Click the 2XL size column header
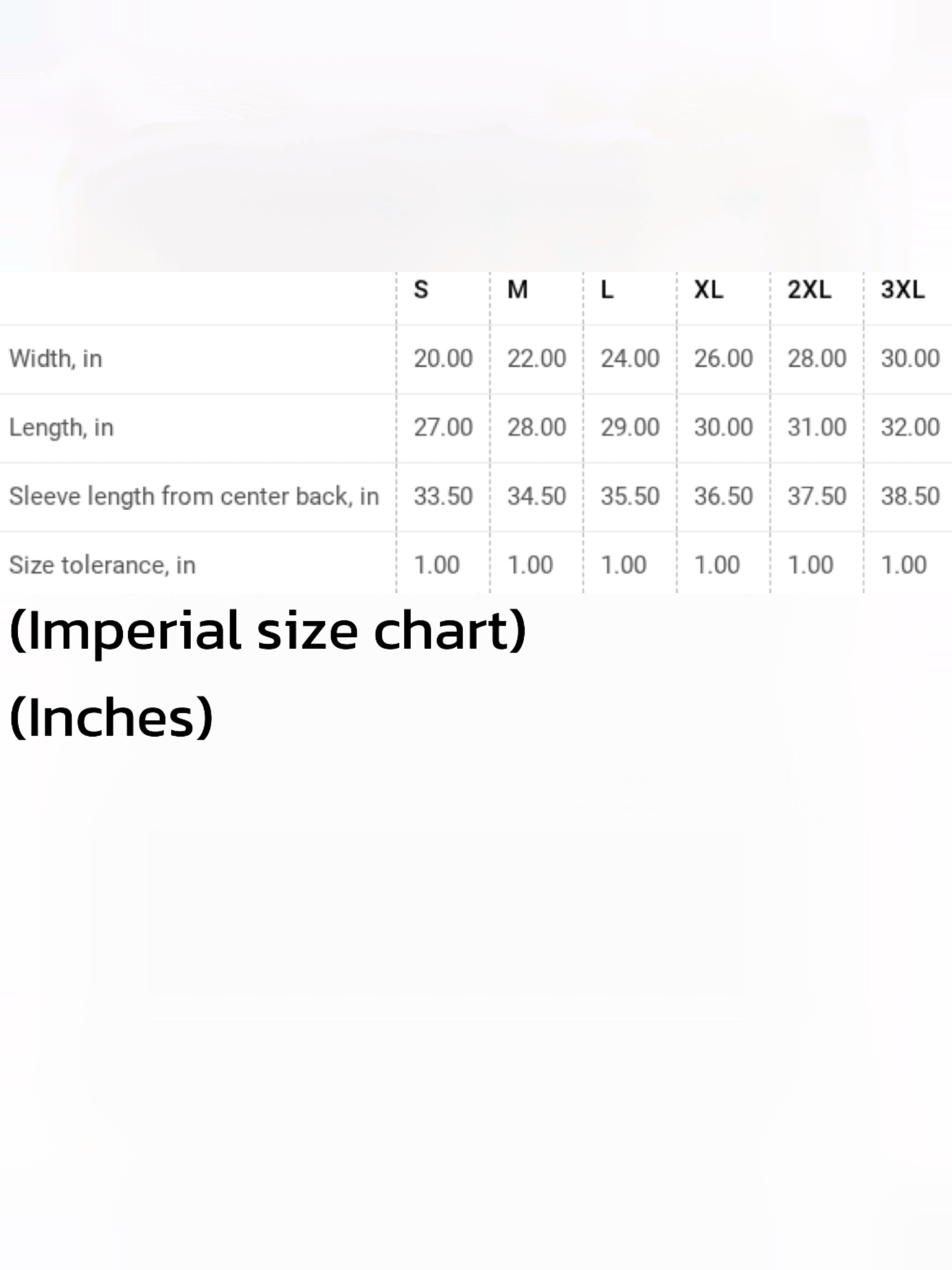The image size is (952, 1270). 808,289
